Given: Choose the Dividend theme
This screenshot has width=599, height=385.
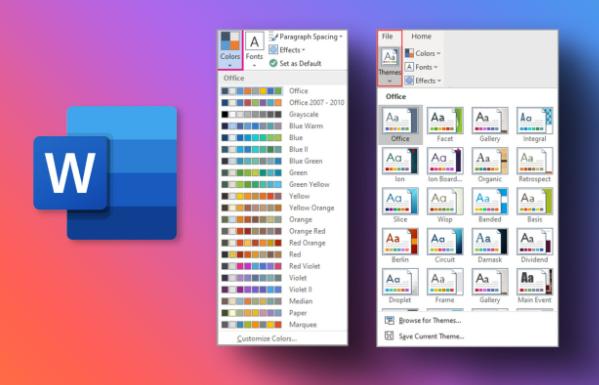Looking at the screenshot, I should [x=534, y=246].
